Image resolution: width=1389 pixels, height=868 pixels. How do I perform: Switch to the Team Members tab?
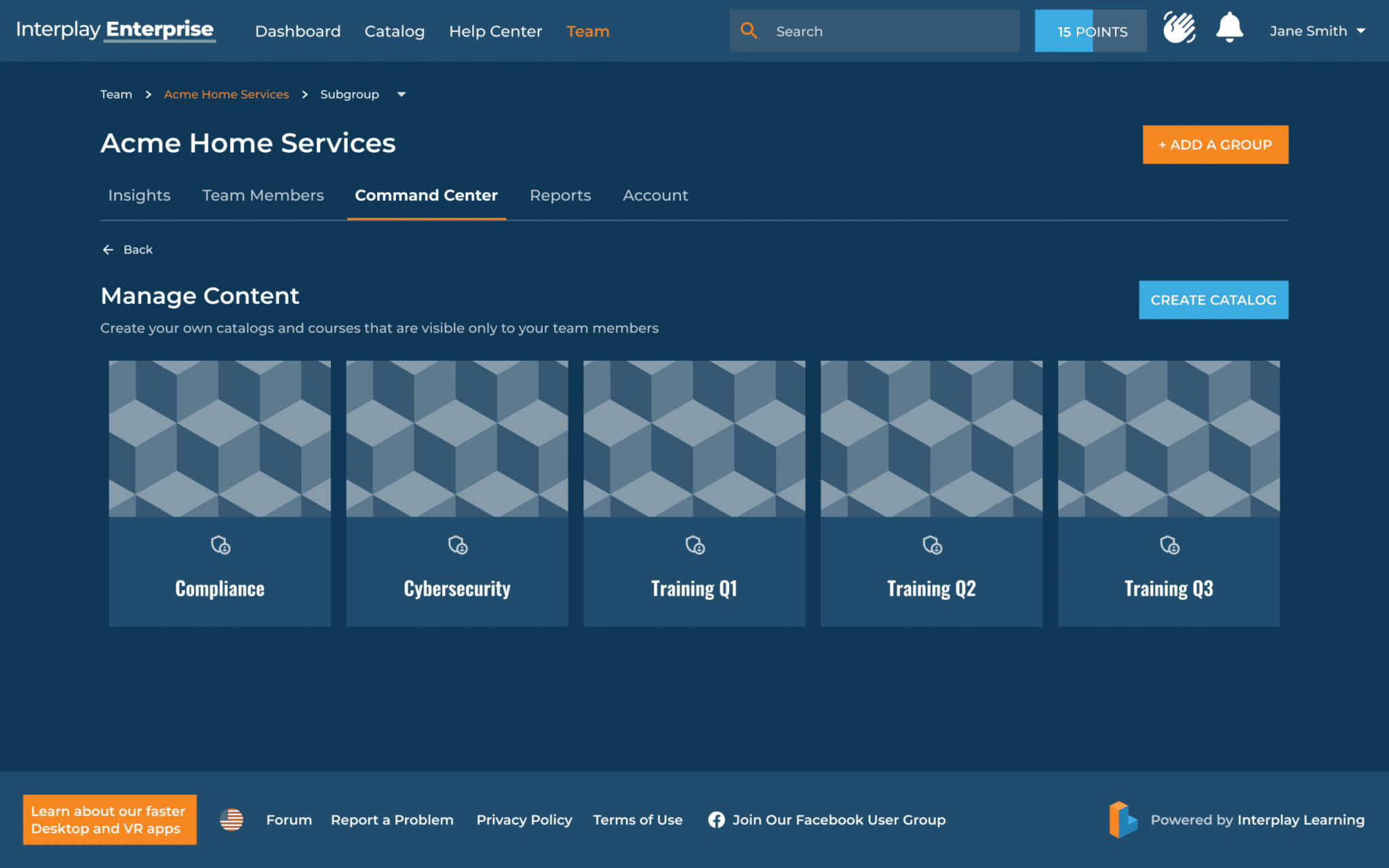pyautogui.click(x=262, y=195)
